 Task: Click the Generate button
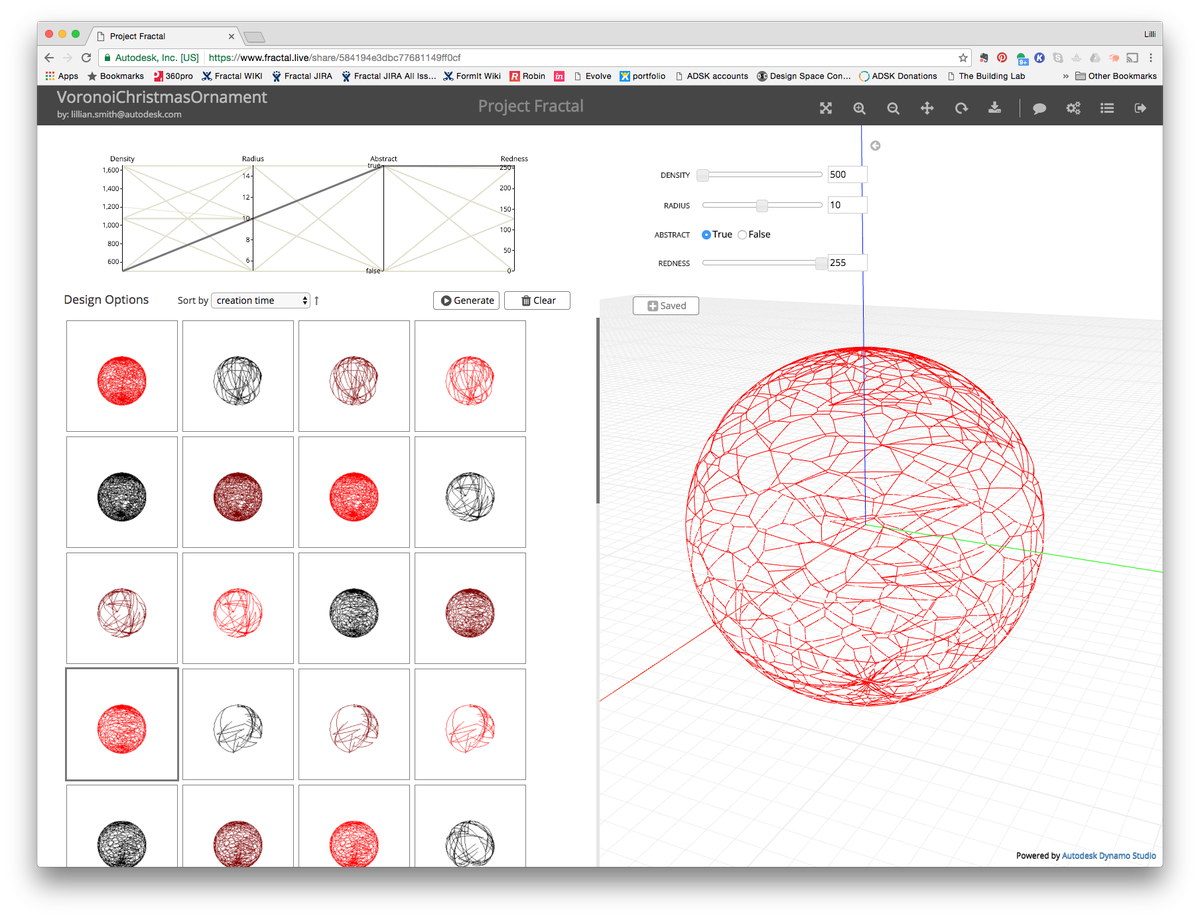coord(468,300)
